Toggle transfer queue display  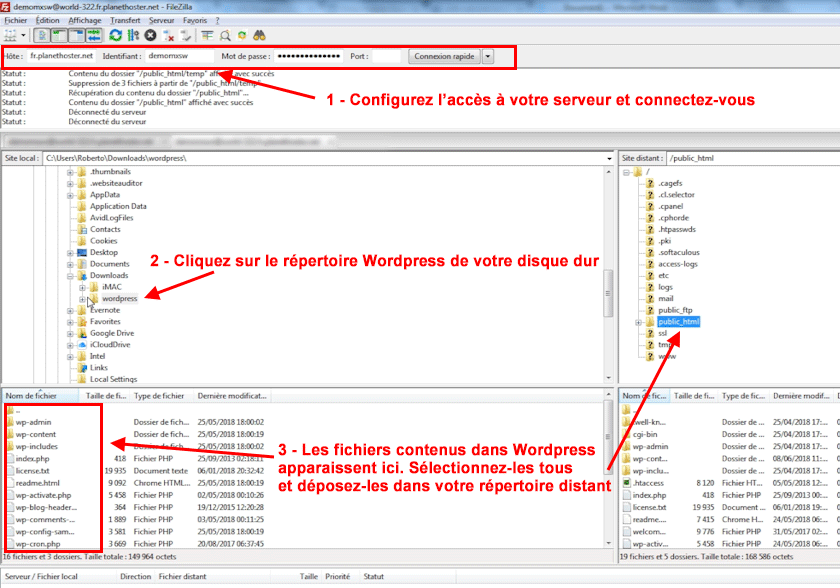[x=94, y=35]
